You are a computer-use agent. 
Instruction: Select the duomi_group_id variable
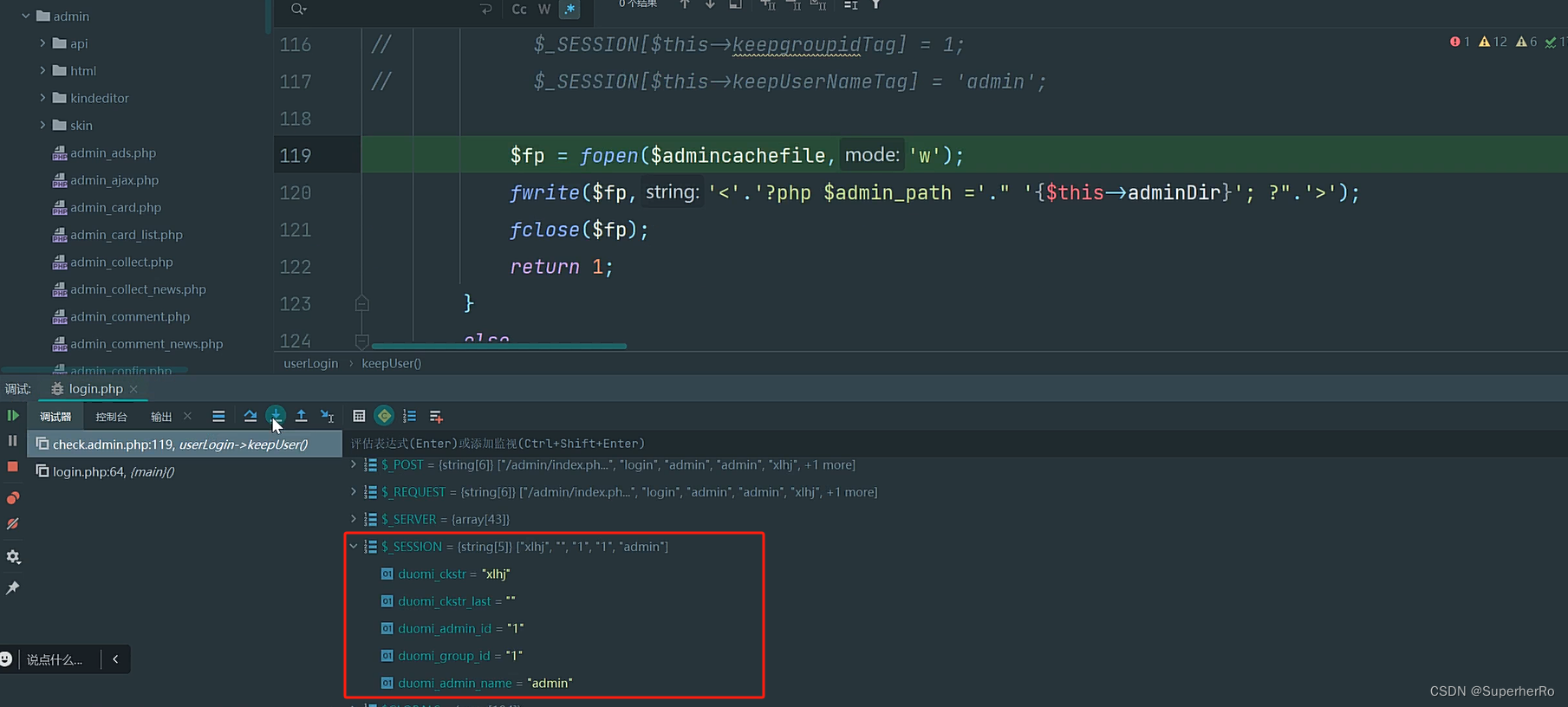pos(452,656)
